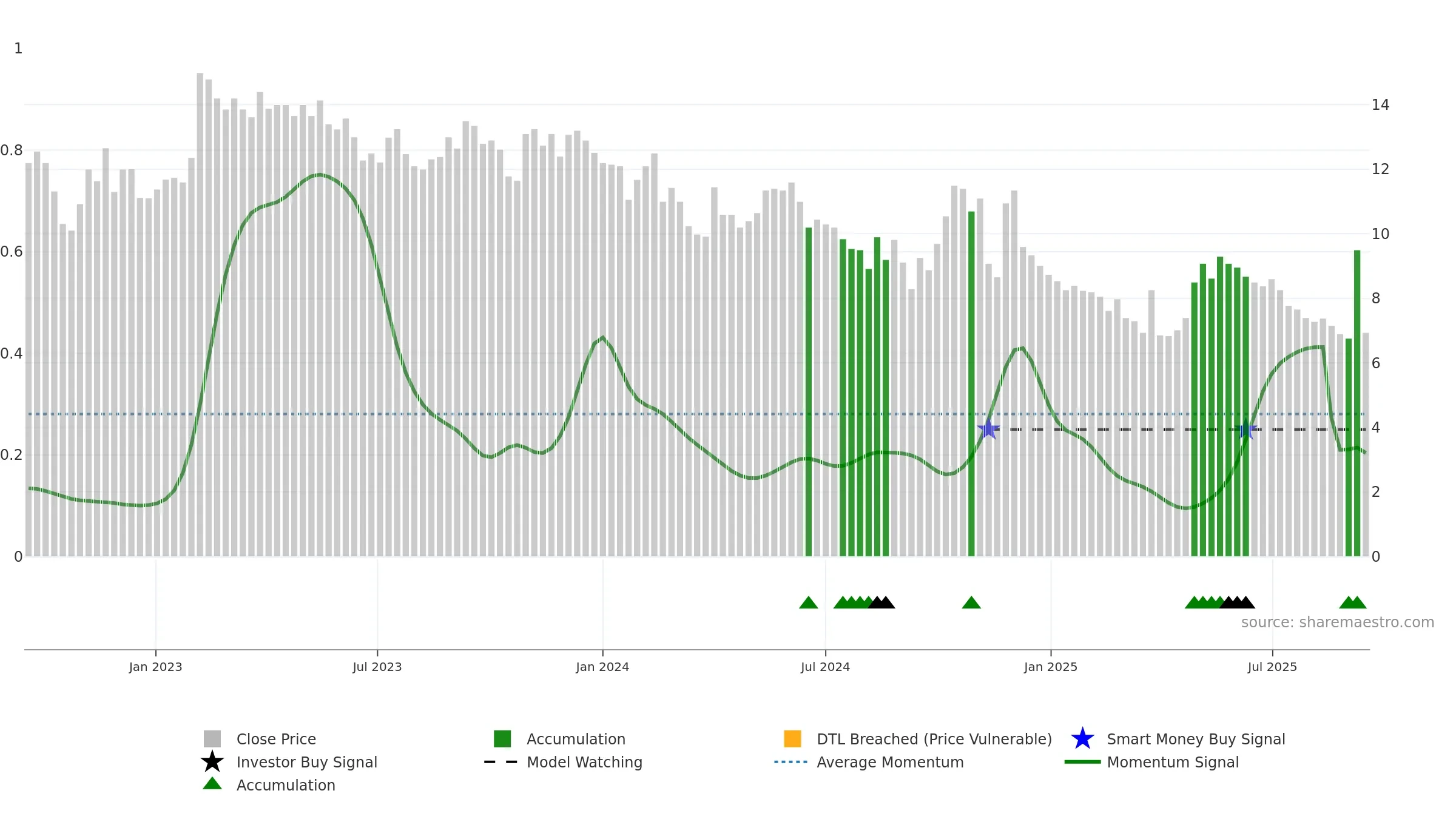The width and height of the screenshot is (1456, 819).
Task: Click the Average Momentum dotted line legend icon
Action: tap(791, 762)
